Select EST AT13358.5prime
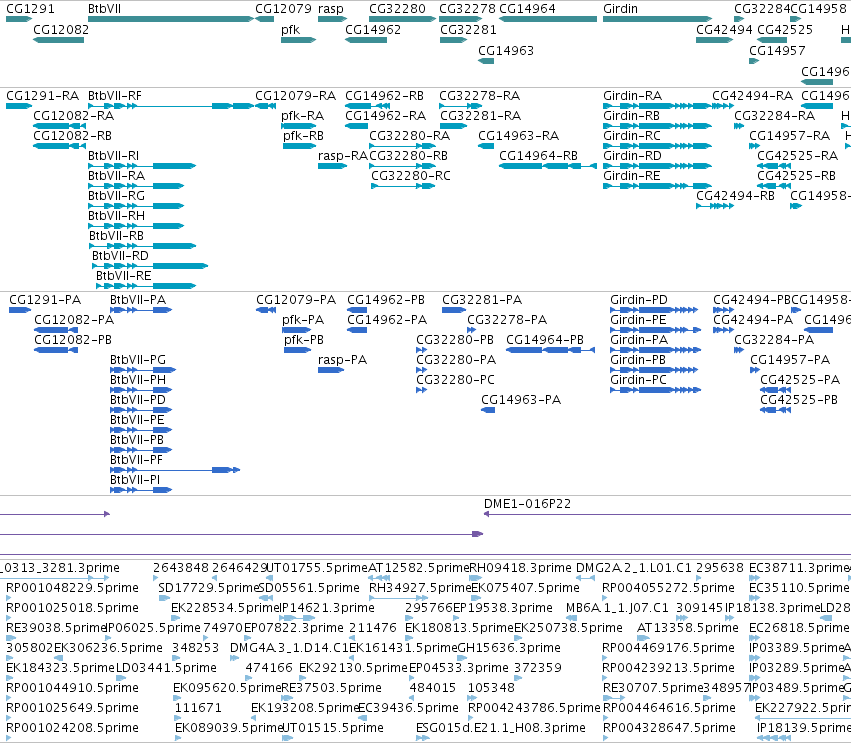Viewport: 851px width, 743px height. 688,627
